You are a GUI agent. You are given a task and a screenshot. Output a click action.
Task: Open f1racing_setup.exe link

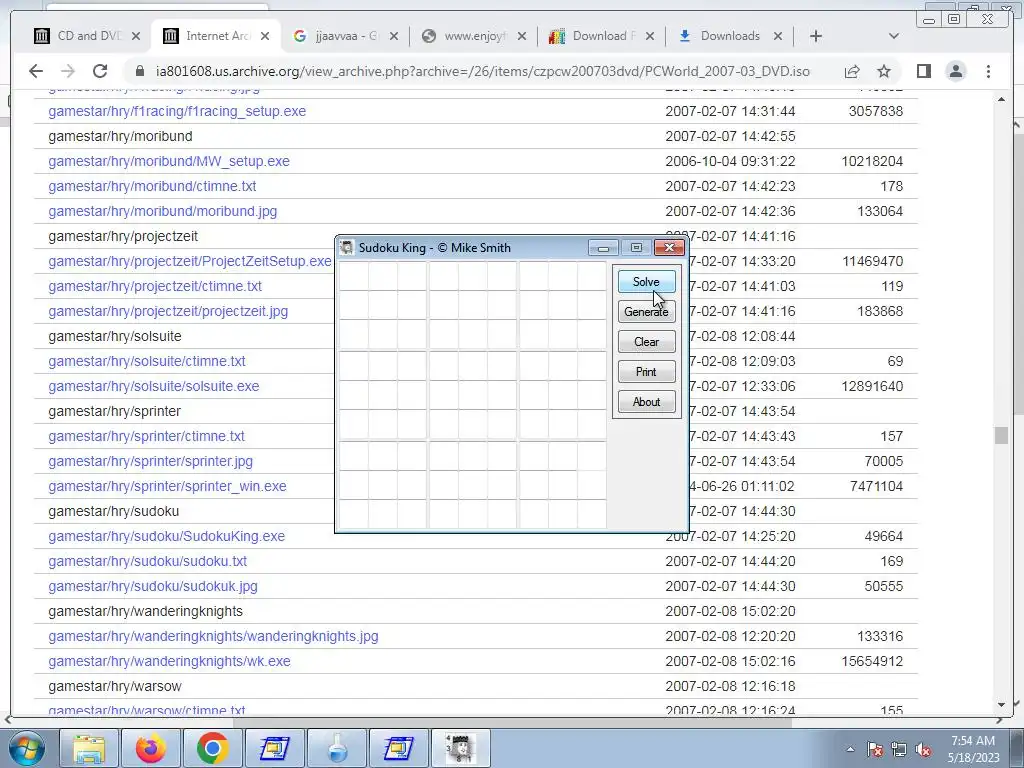[177, 111]
